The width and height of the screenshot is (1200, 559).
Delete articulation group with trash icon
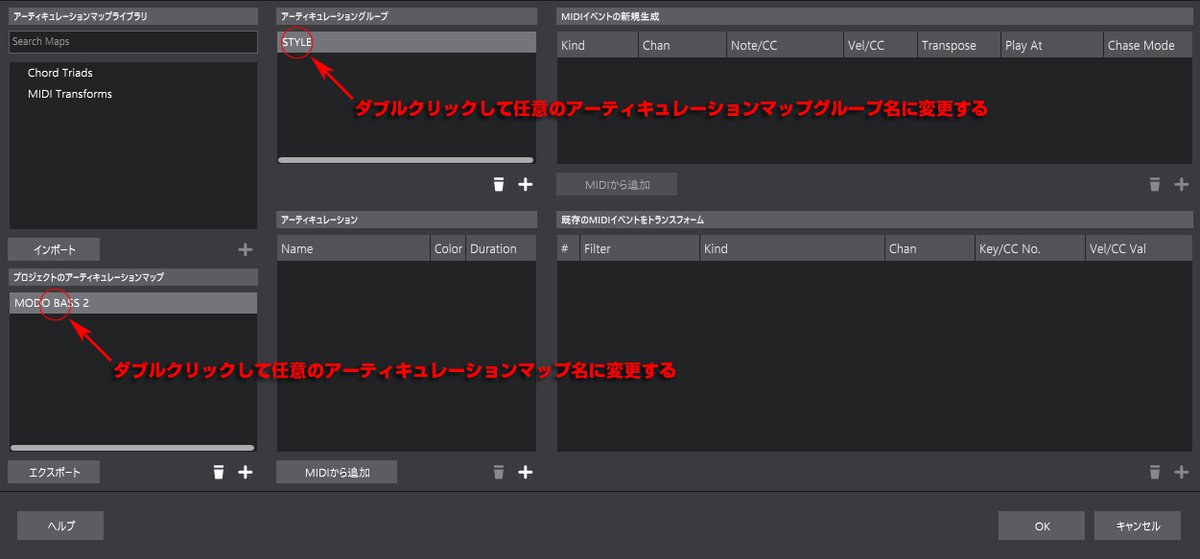tap(499, 184)
